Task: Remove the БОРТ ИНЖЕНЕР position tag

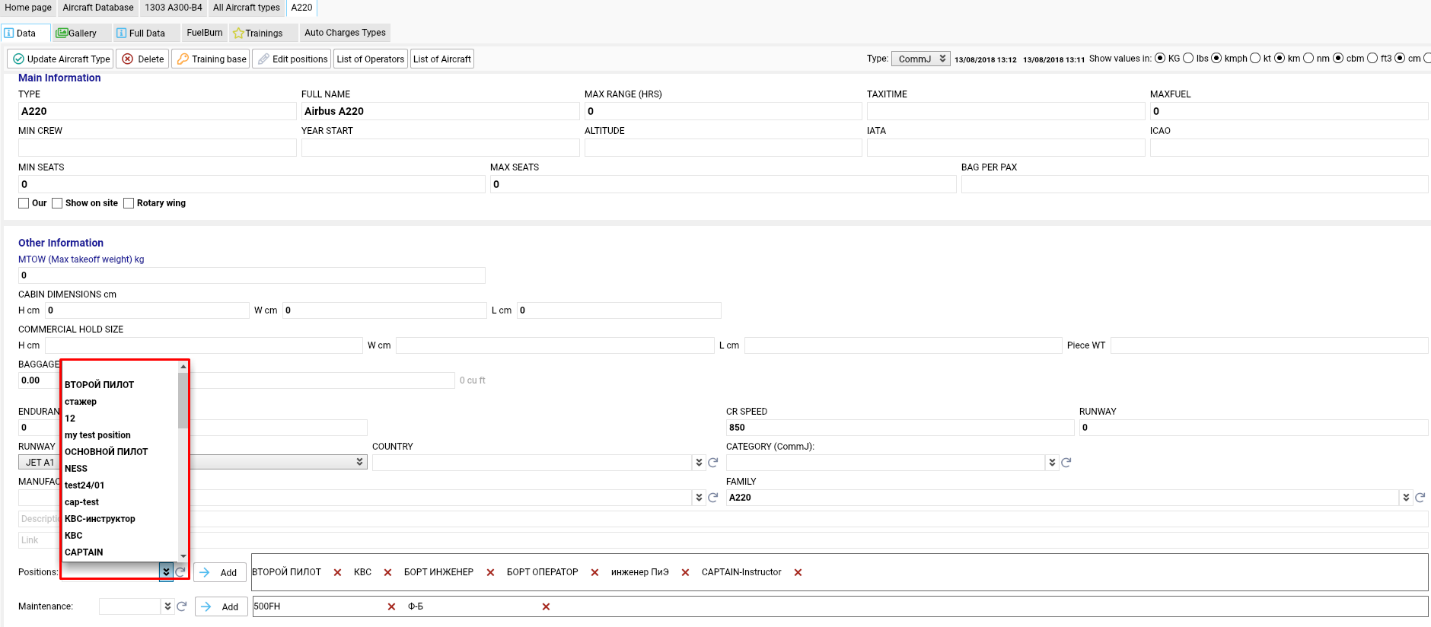Action: [x=491, y=572]
